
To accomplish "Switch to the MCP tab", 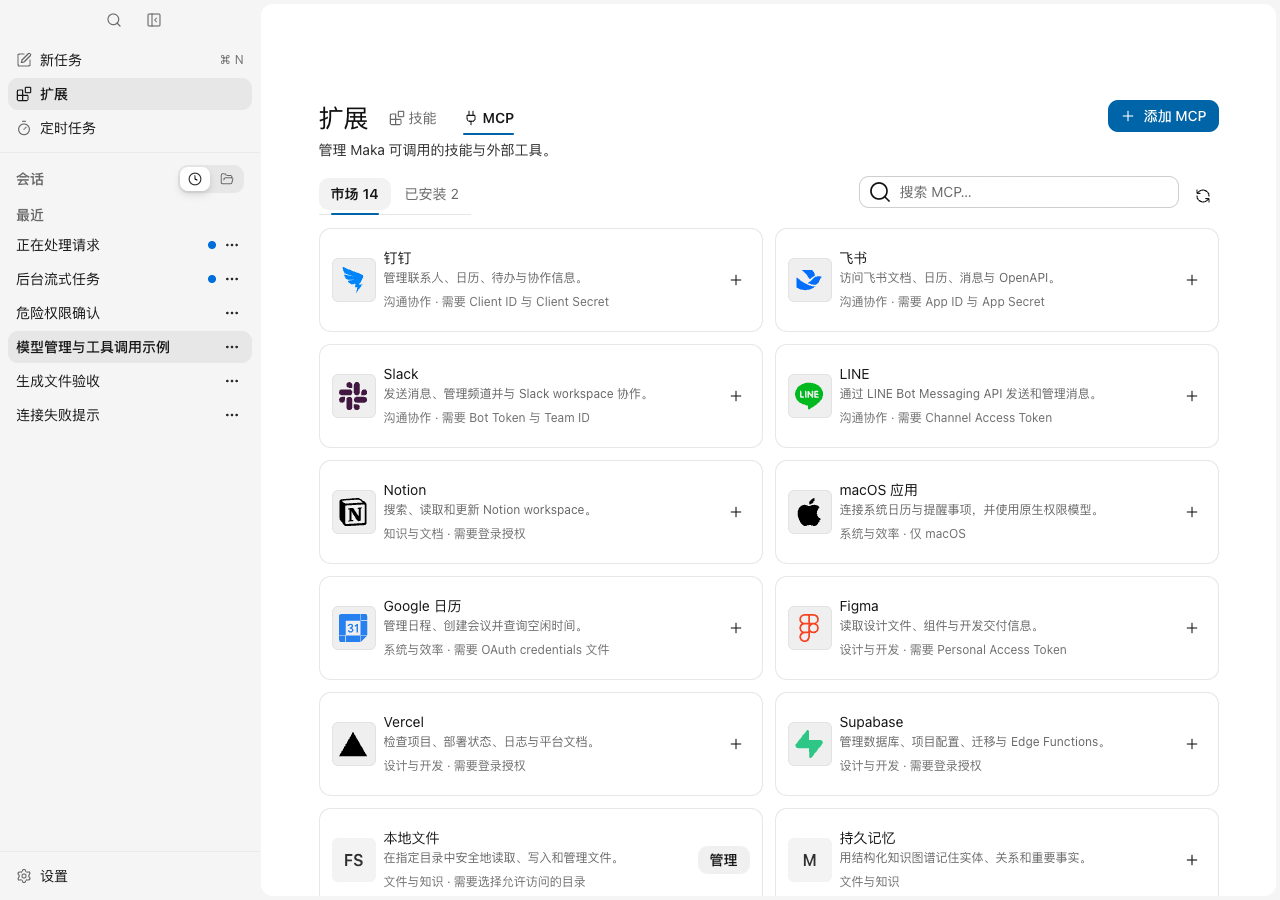I will [489, 118].
